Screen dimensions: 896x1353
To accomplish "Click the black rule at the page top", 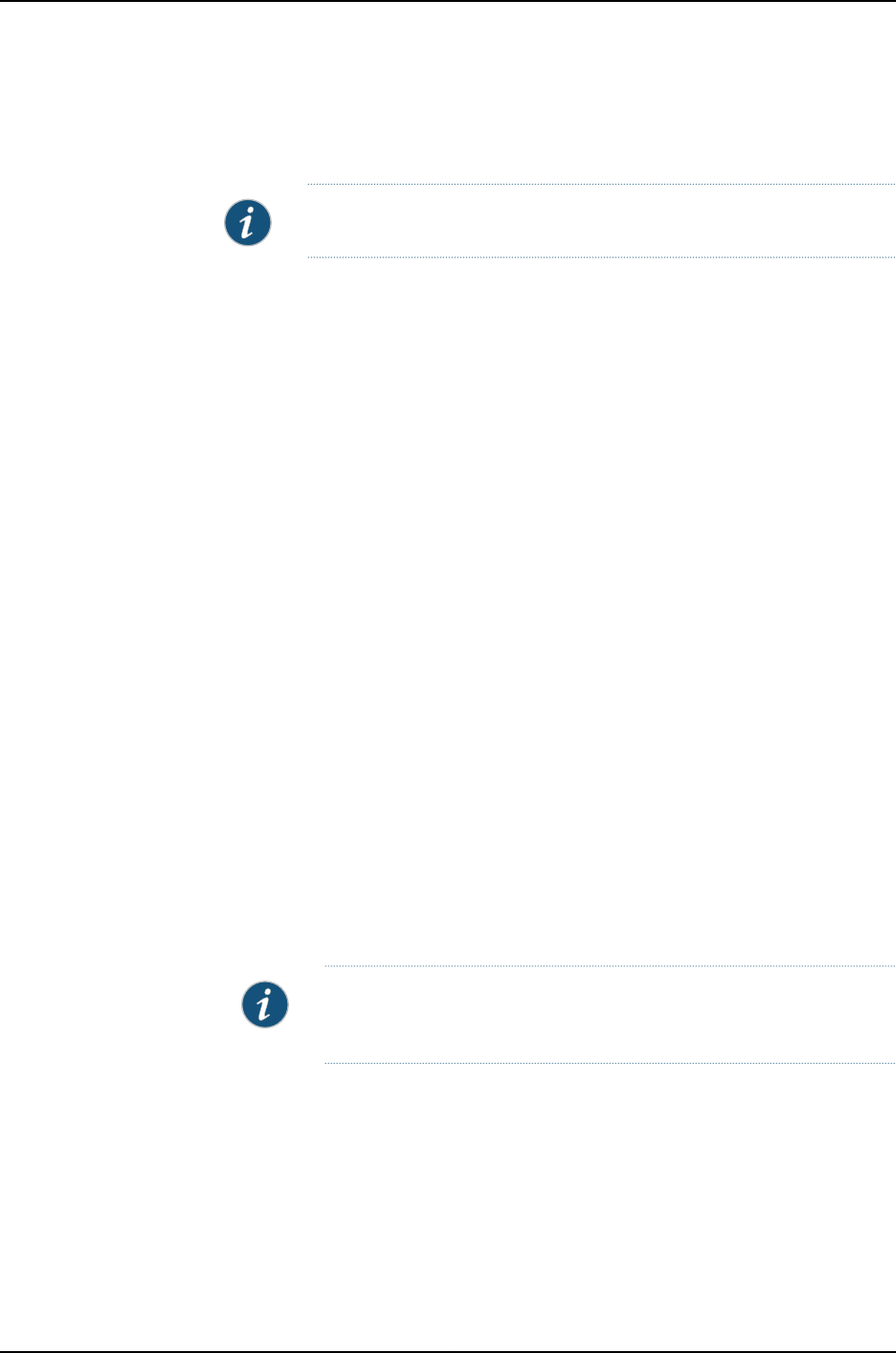I will pos(448,1).
